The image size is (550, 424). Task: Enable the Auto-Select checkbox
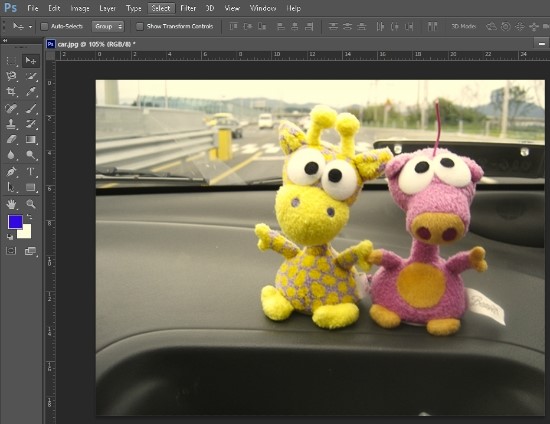[x=44, y=26]
